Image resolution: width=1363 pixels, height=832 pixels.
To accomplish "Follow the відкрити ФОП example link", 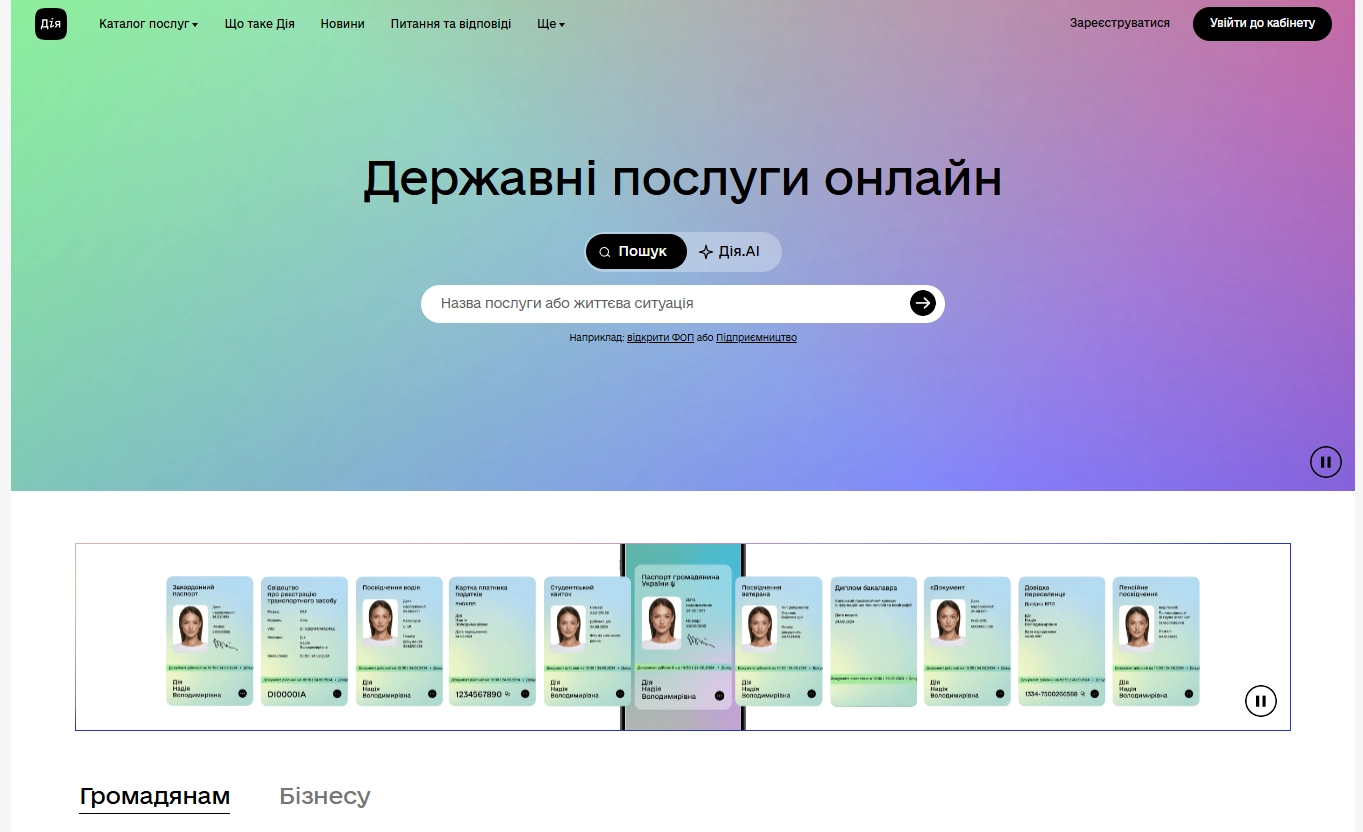I will (x=660, y=338).
